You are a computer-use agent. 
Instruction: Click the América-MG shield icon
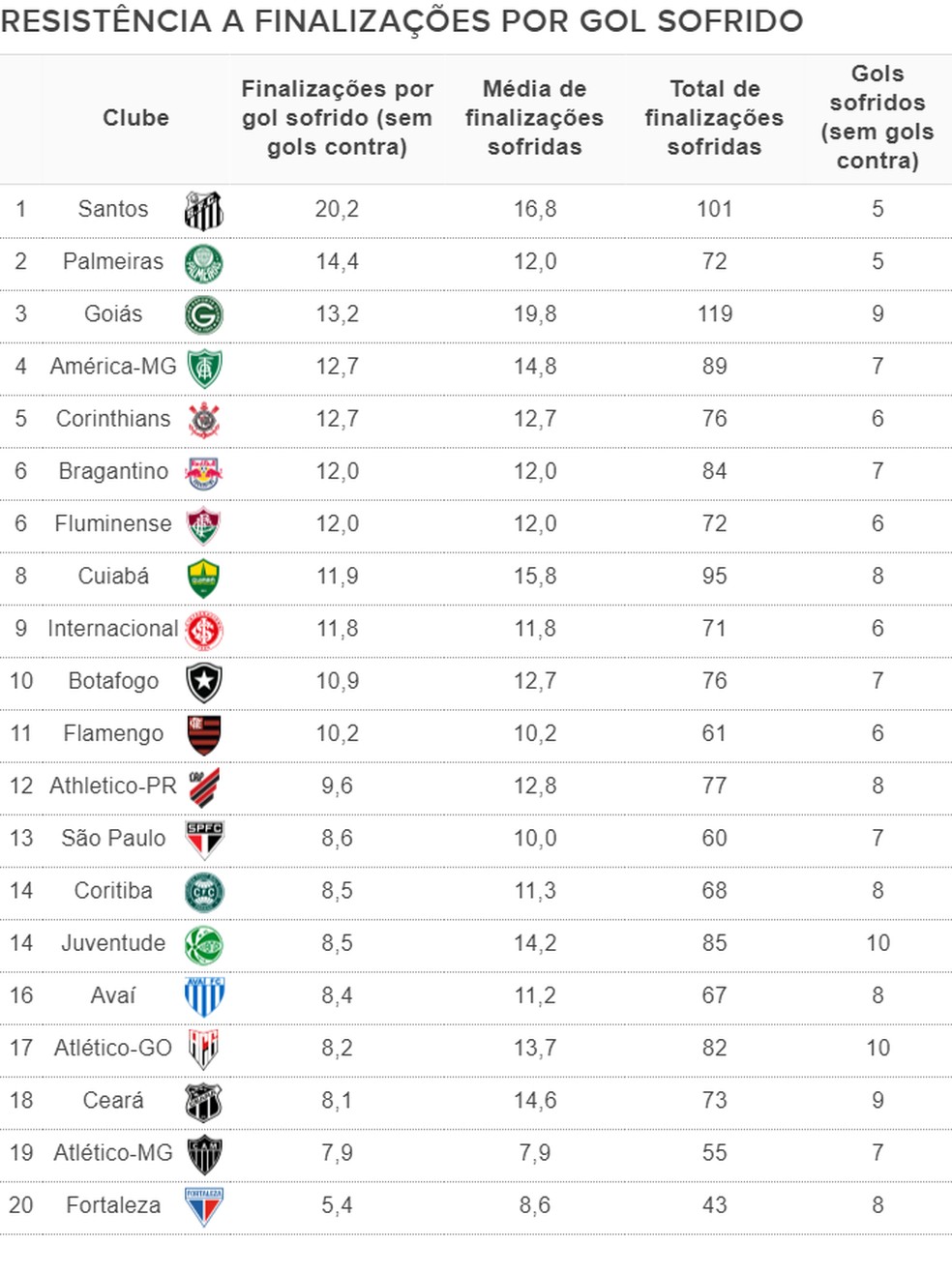click(x=204, y=368)
